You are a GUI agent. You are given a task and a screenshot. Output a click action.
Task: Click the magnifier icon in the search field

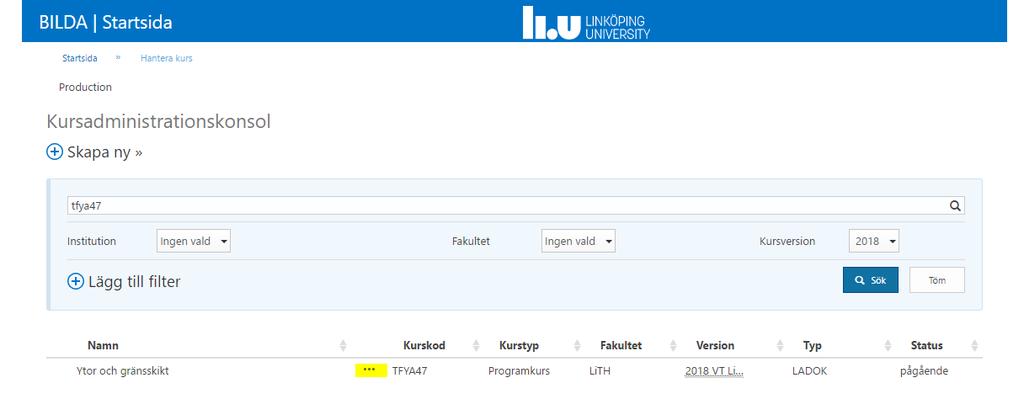955,206
